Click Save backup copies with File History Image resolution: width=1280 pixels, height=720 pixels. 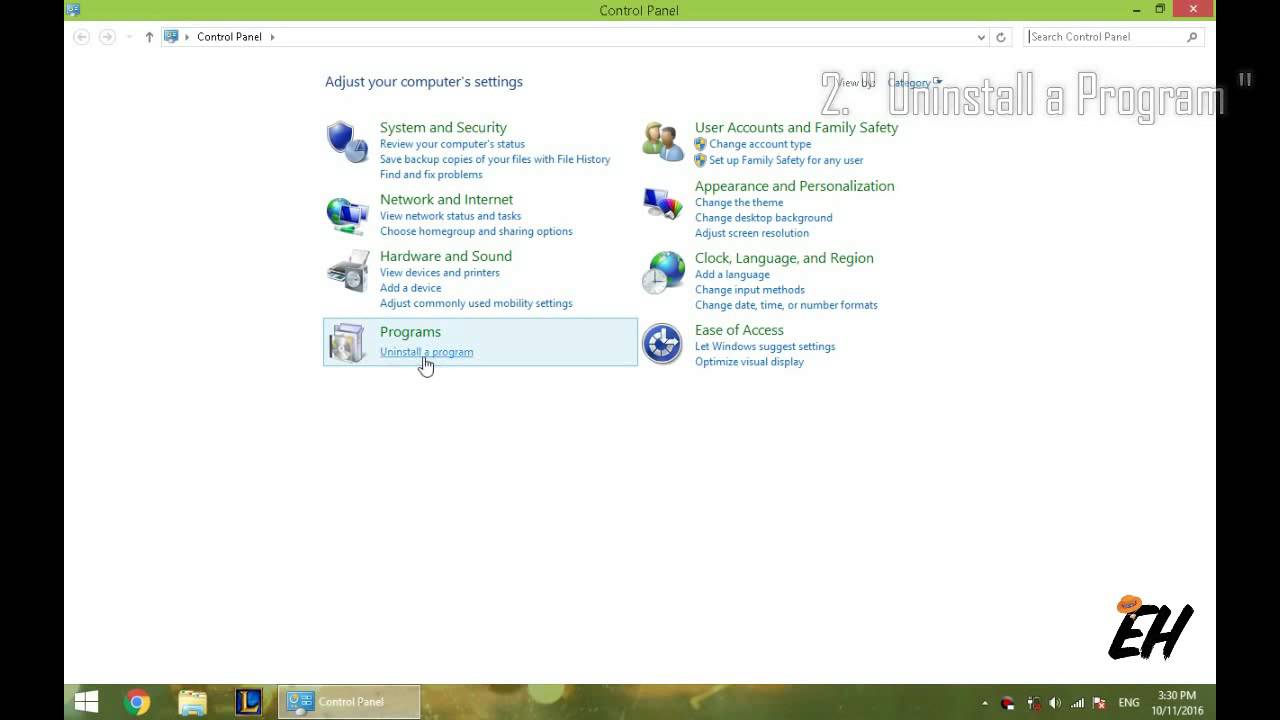coord(495,159)
